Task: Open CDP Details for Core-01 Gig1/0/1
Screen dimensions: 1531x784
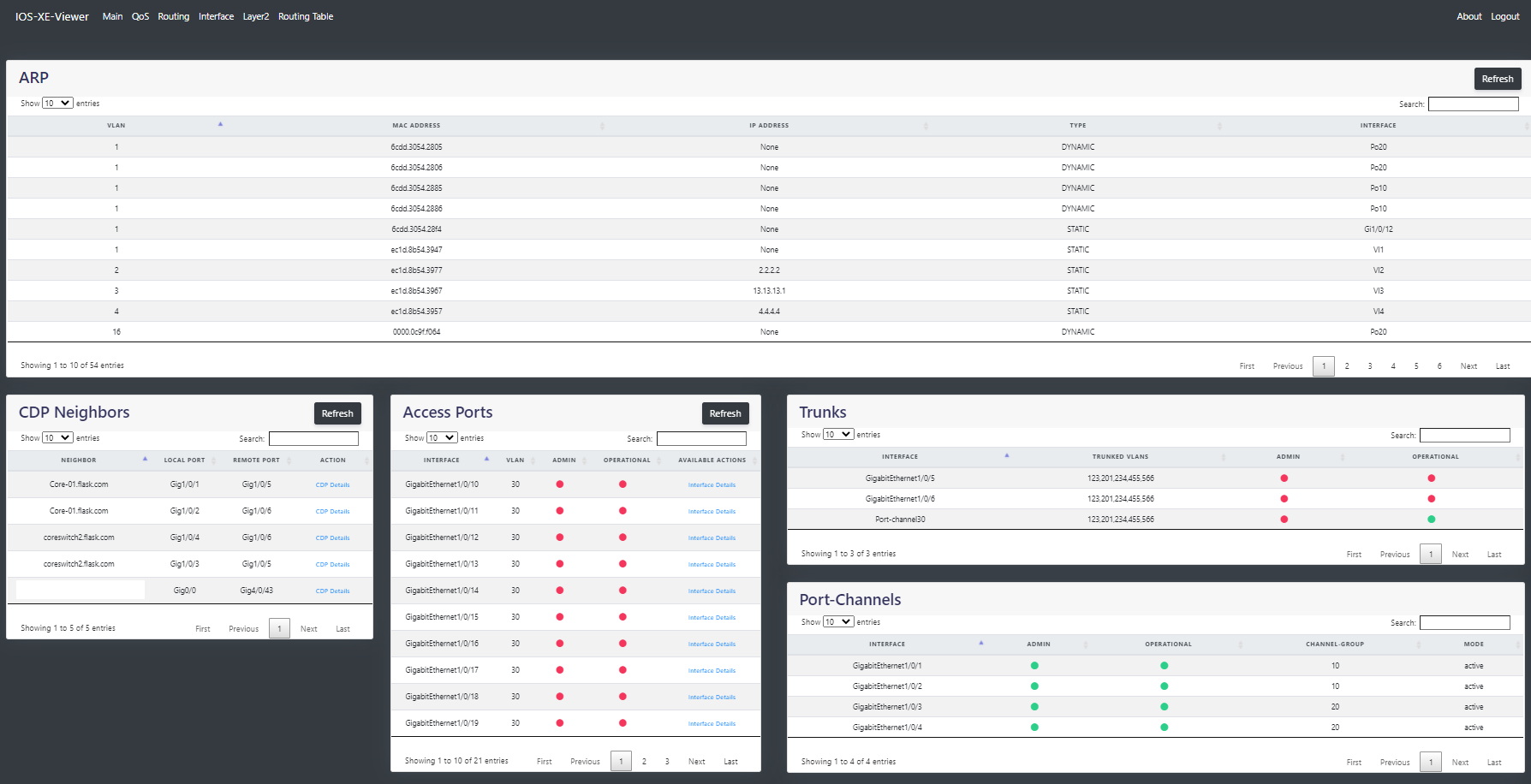Action: 332,485
